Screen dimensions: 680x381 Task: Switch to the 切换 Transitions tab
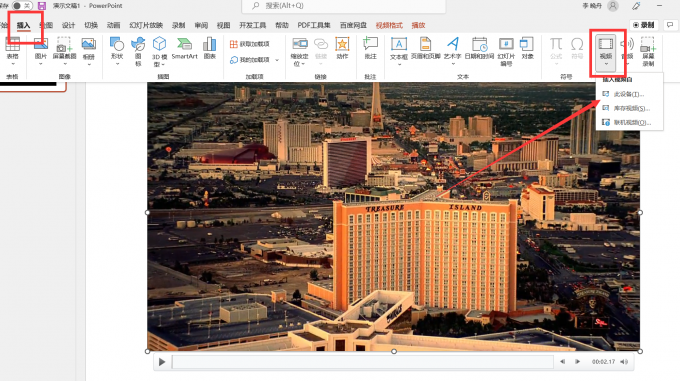point(91,26)
